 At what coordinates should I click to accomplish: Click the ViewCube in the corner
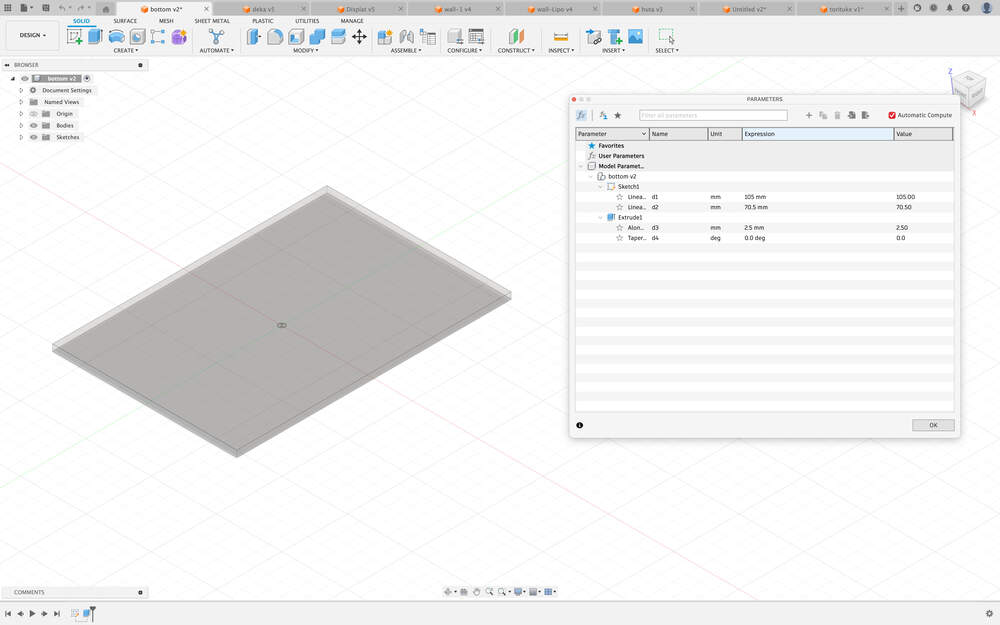point(969,89)
